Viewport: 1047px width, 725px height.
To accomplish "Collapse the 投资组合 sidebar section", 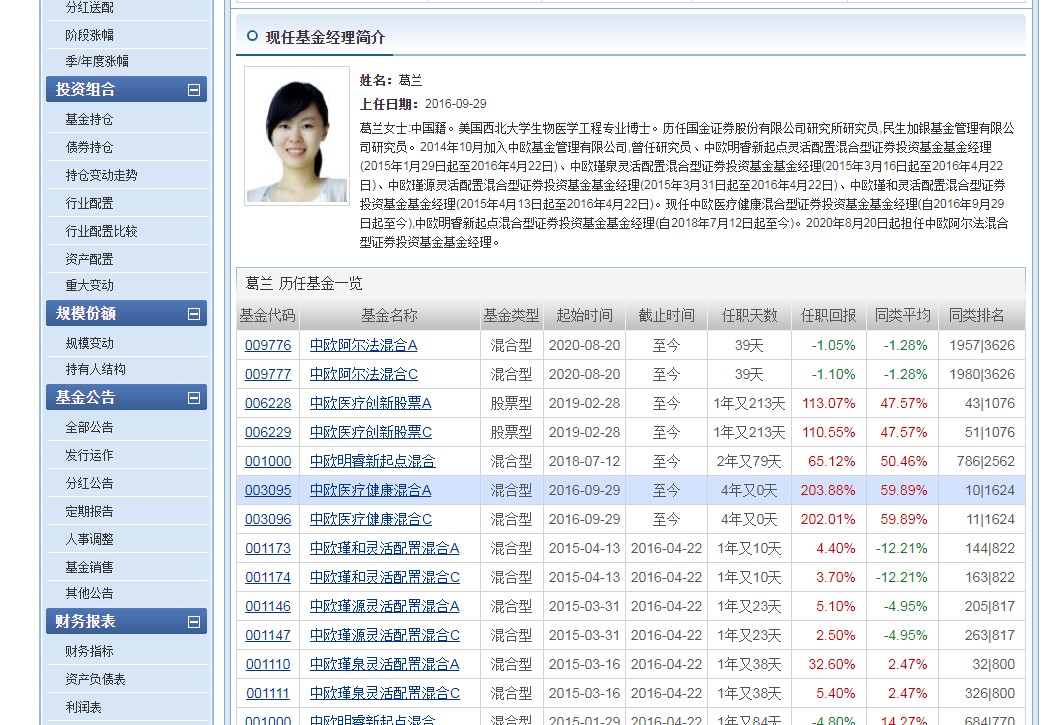I will [x=194, y=89].
